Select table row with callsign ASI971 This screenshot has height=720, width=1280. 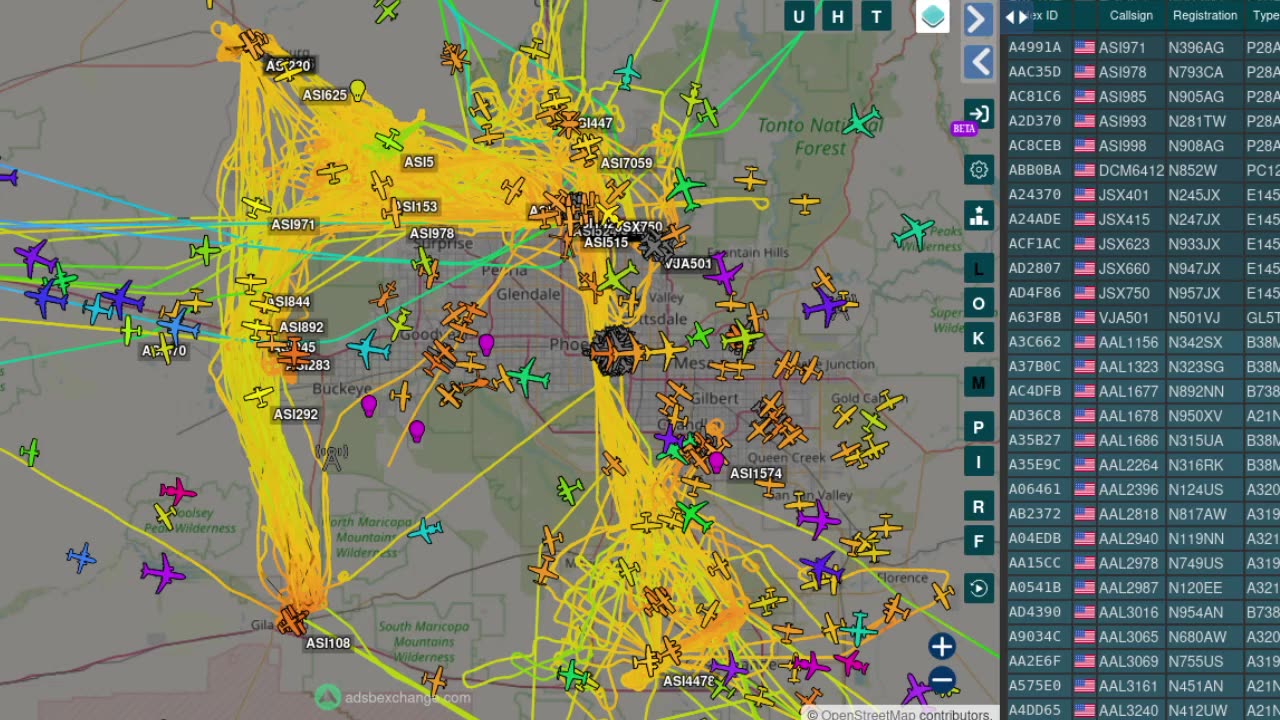(x=1141, y=47)
